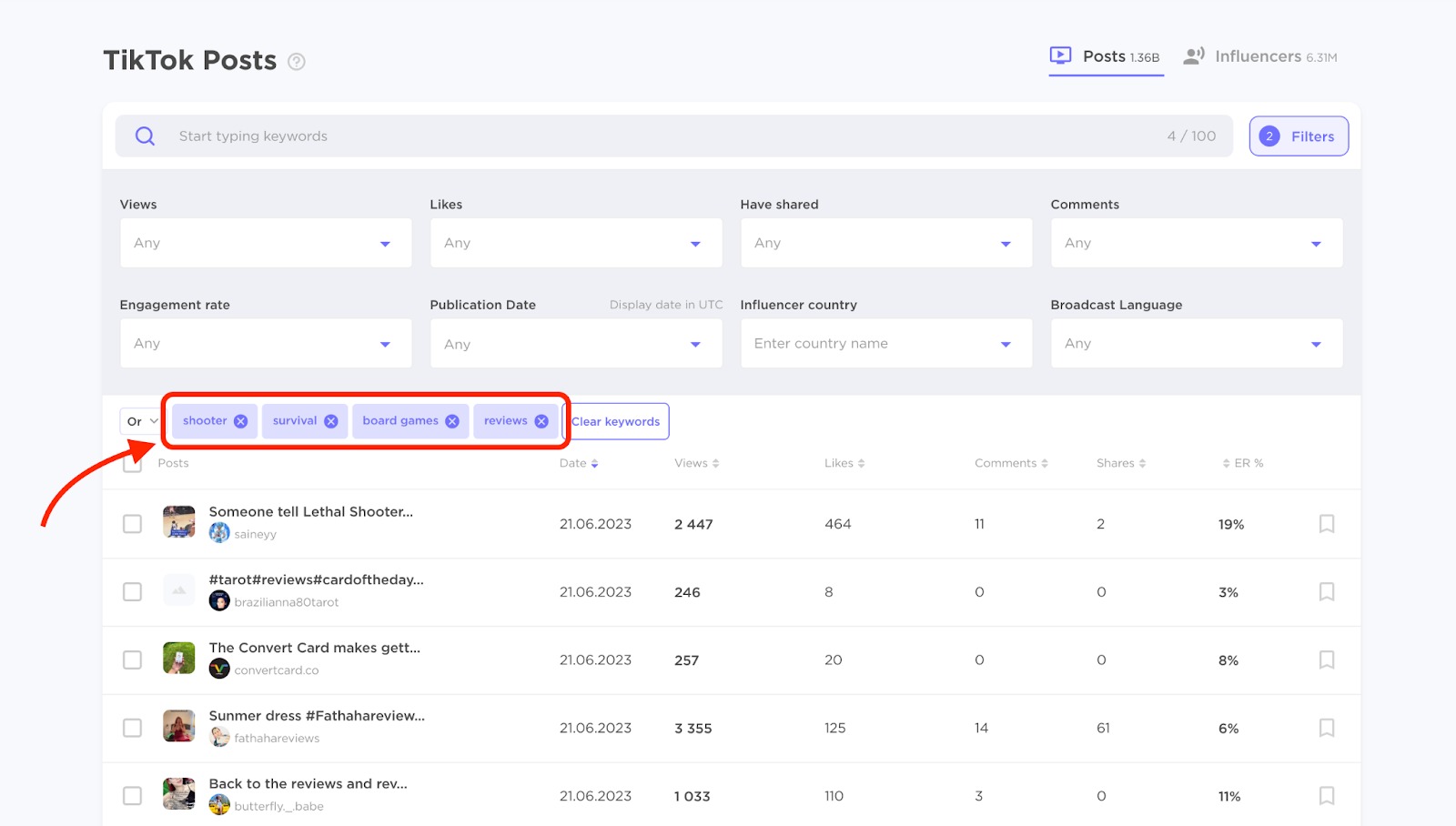This screenshot has width=1456, height=826.
Task: Open post titled #tarot#reviews#cardoftheday
Action: coord(317,579)
